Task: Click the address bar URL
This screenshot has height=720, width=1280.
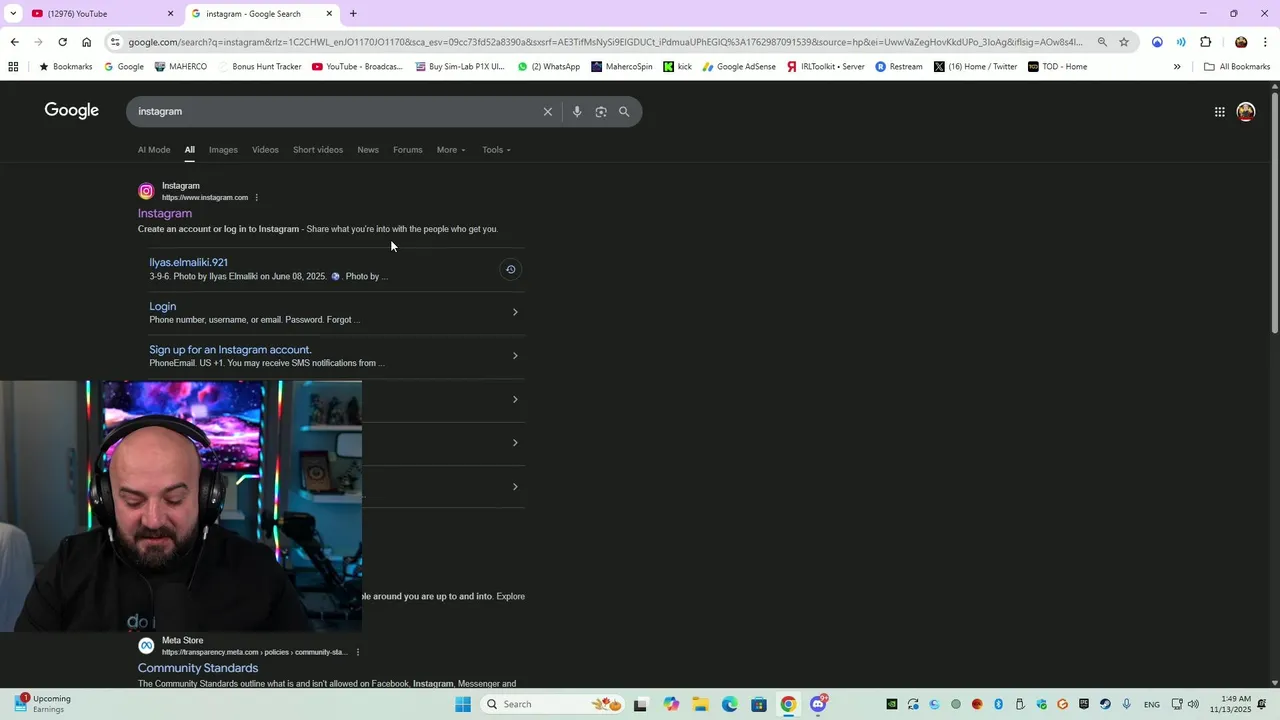Action: coord(605,42)
